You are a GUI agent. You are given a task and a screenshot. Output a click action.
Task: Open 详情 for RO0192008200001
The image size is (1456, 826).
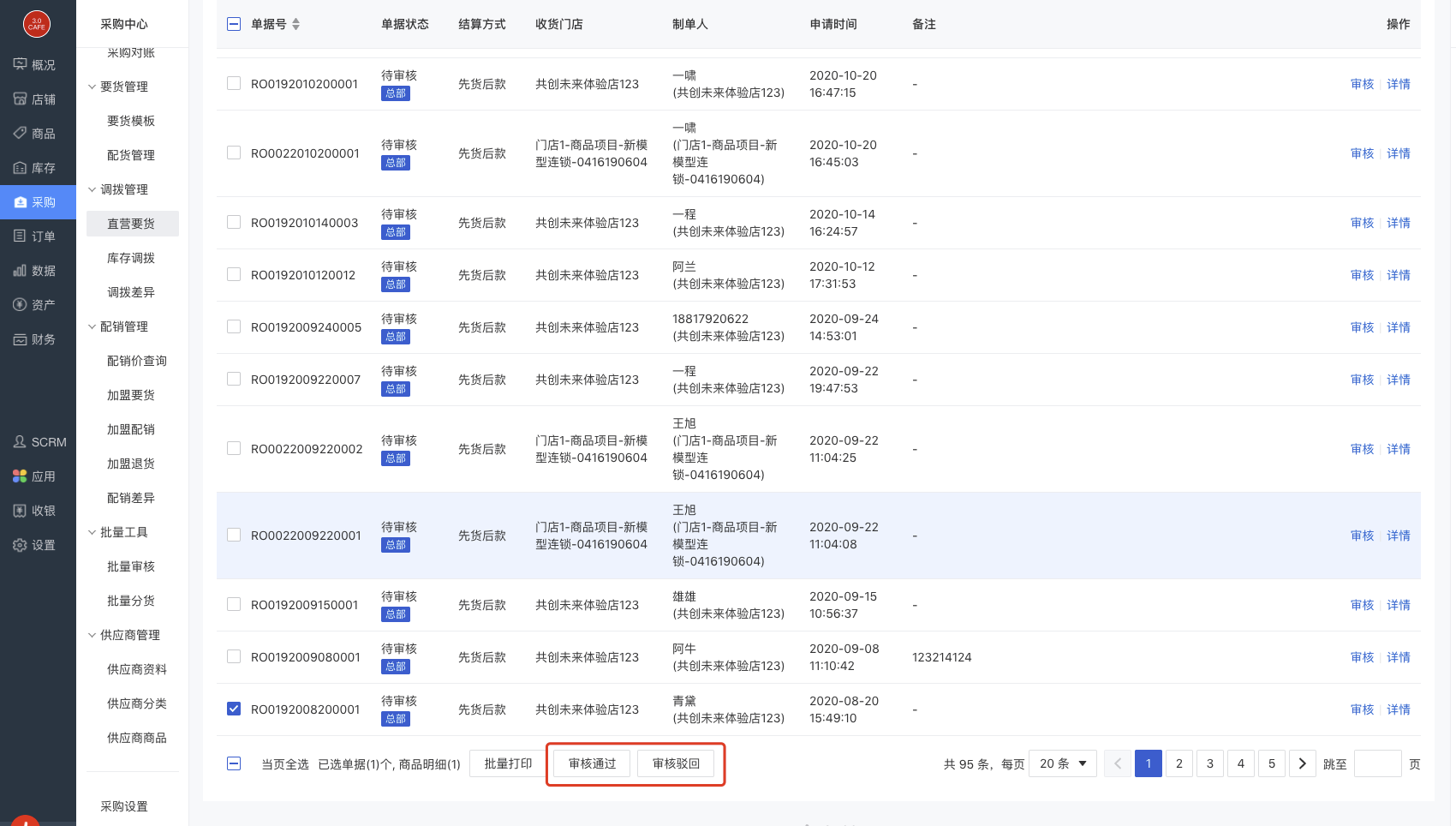[1399, 709]
